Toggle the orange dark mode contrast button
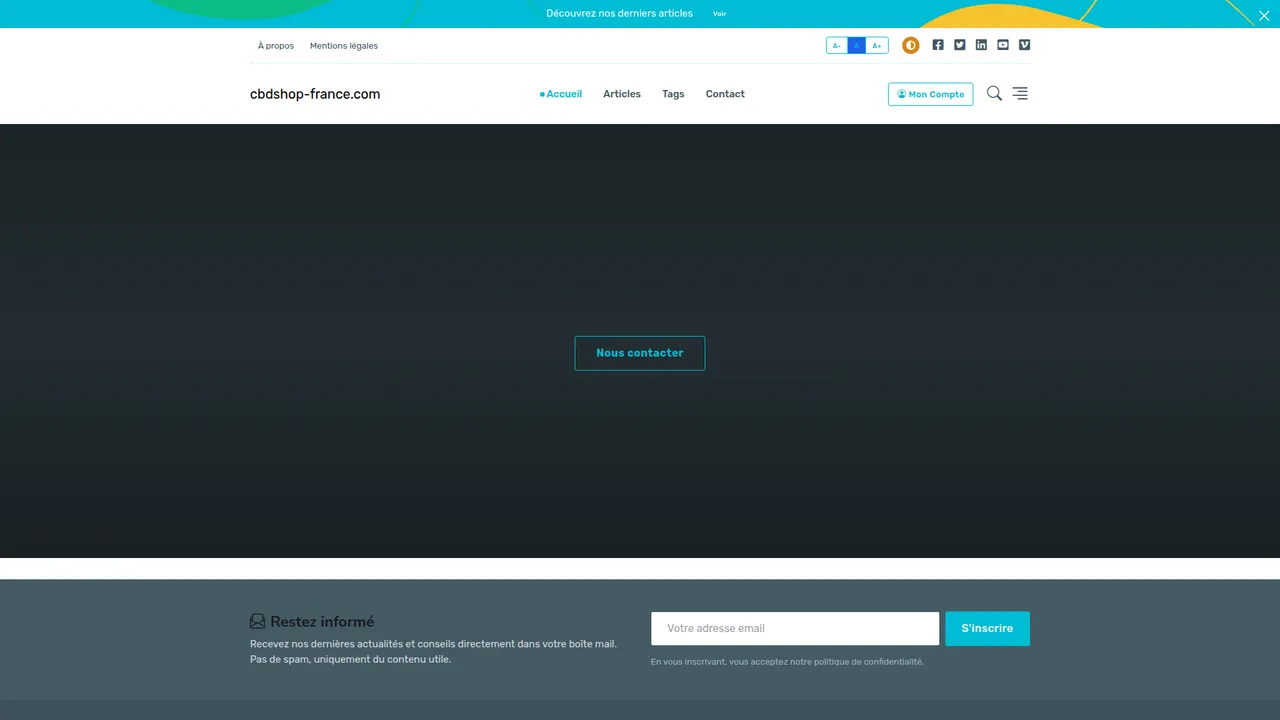1280x720 pixels. [x=911, y=45]
